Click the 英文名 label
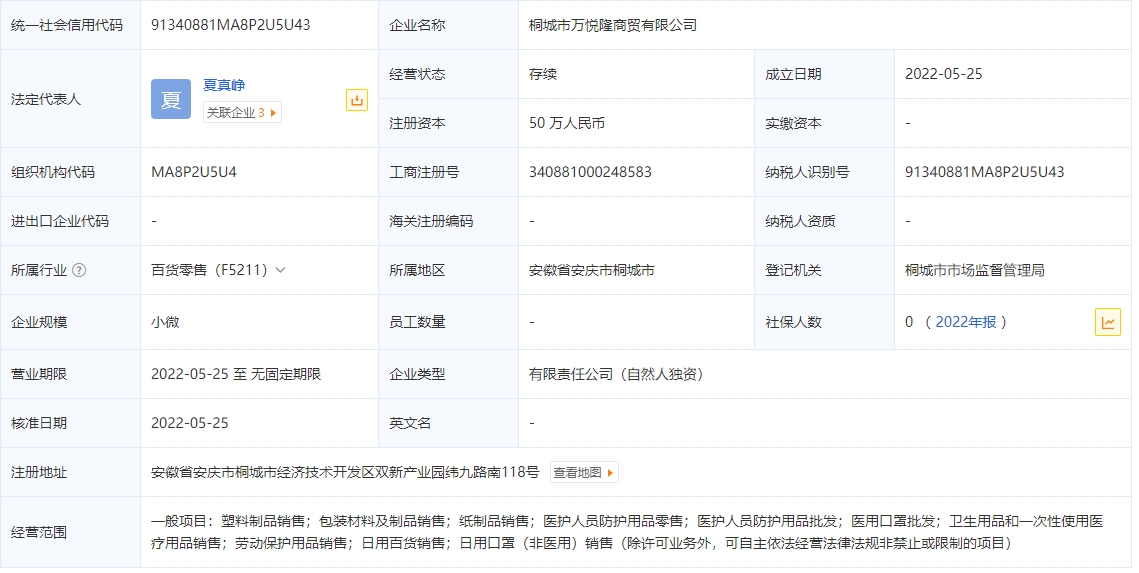Image resolution: width=1139 pixels, height=573 pixels. (410, 423)
